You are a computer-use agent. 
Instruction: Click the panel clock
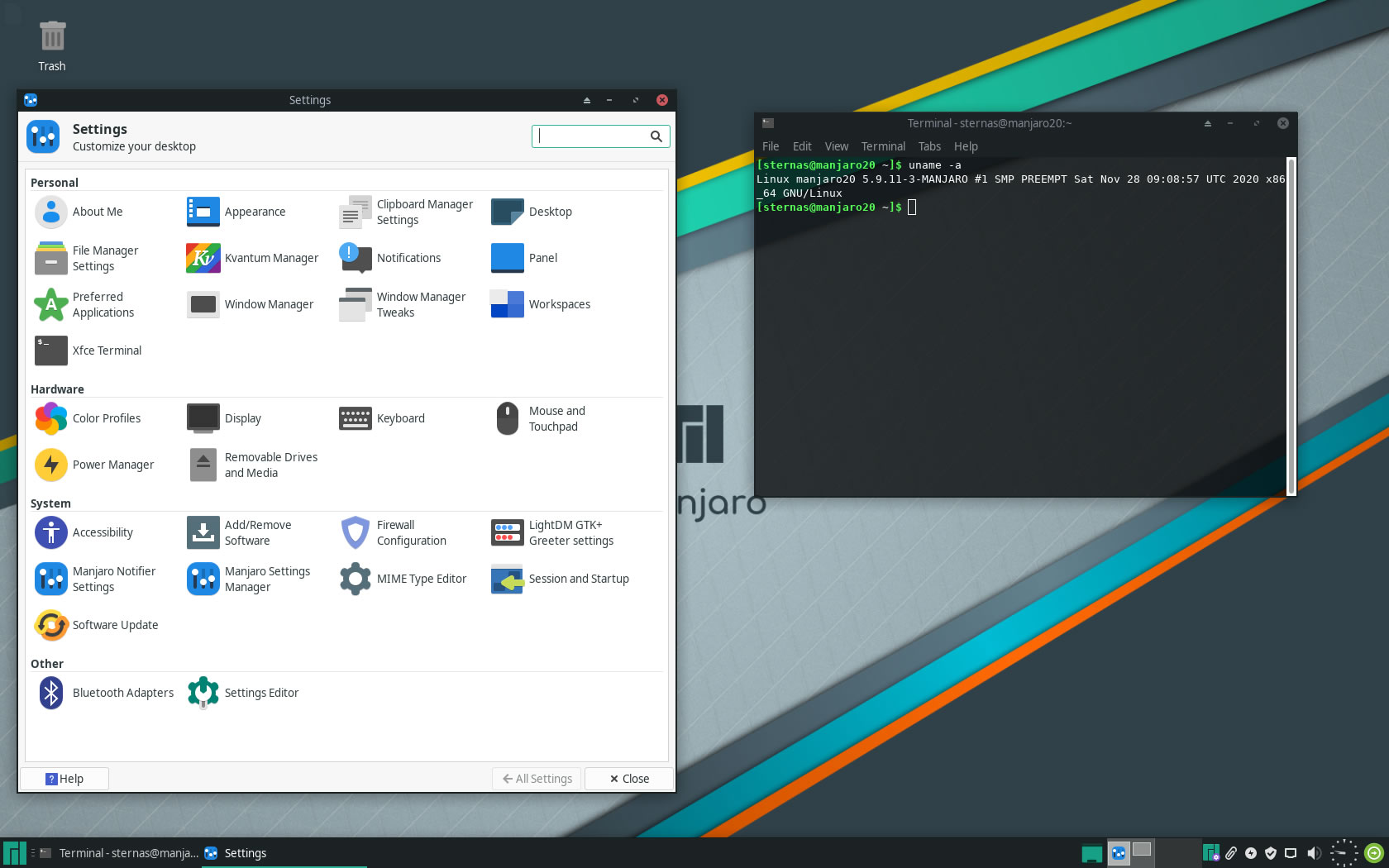coord(1344,853)
